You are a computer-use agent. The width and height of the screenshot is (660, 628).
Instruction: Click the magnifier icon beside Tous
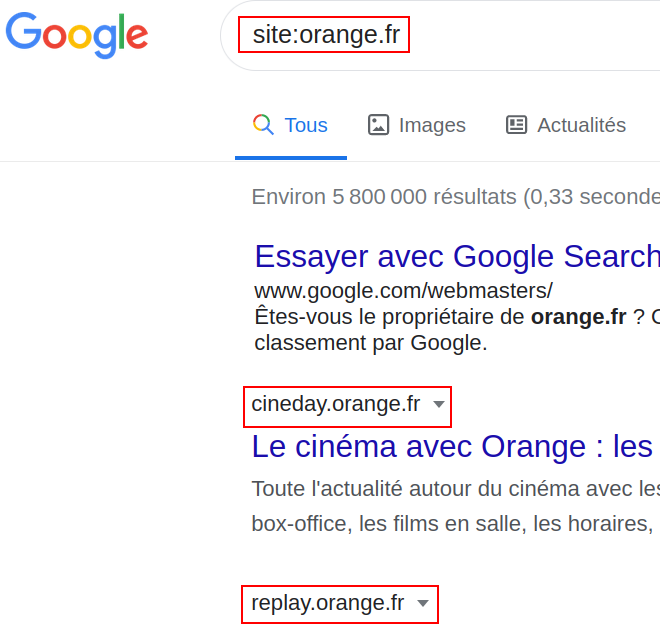(x=263, y=125)
